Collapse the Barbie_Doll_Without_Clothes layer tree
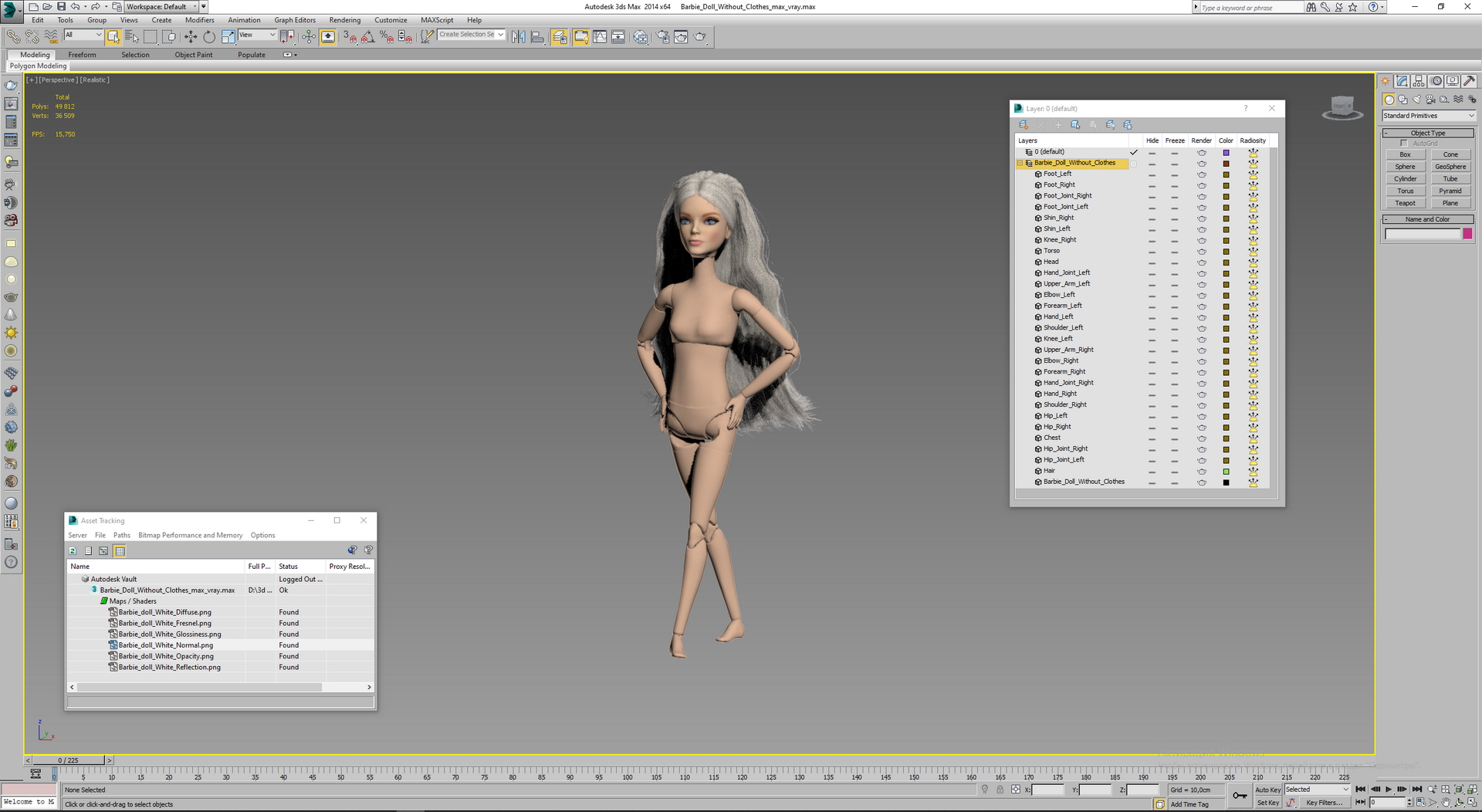This screenshot has width=1482, height=812. click(1020, 163)
